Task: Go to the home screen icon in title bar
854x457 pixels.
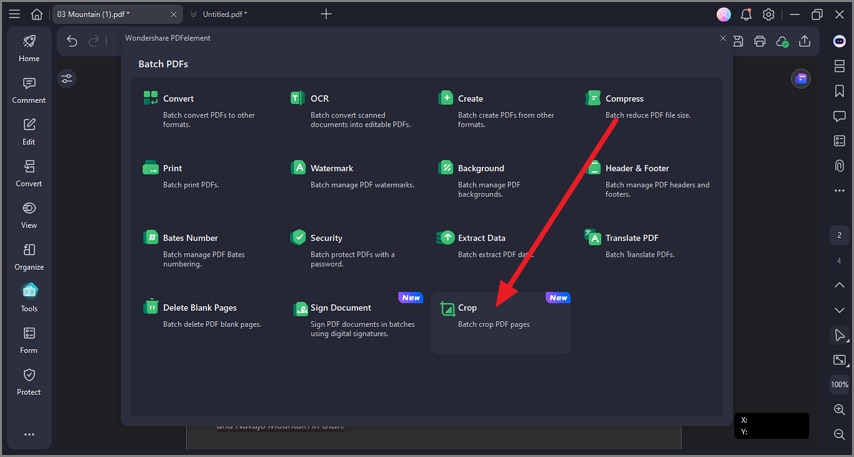Action: pos(36,14)
